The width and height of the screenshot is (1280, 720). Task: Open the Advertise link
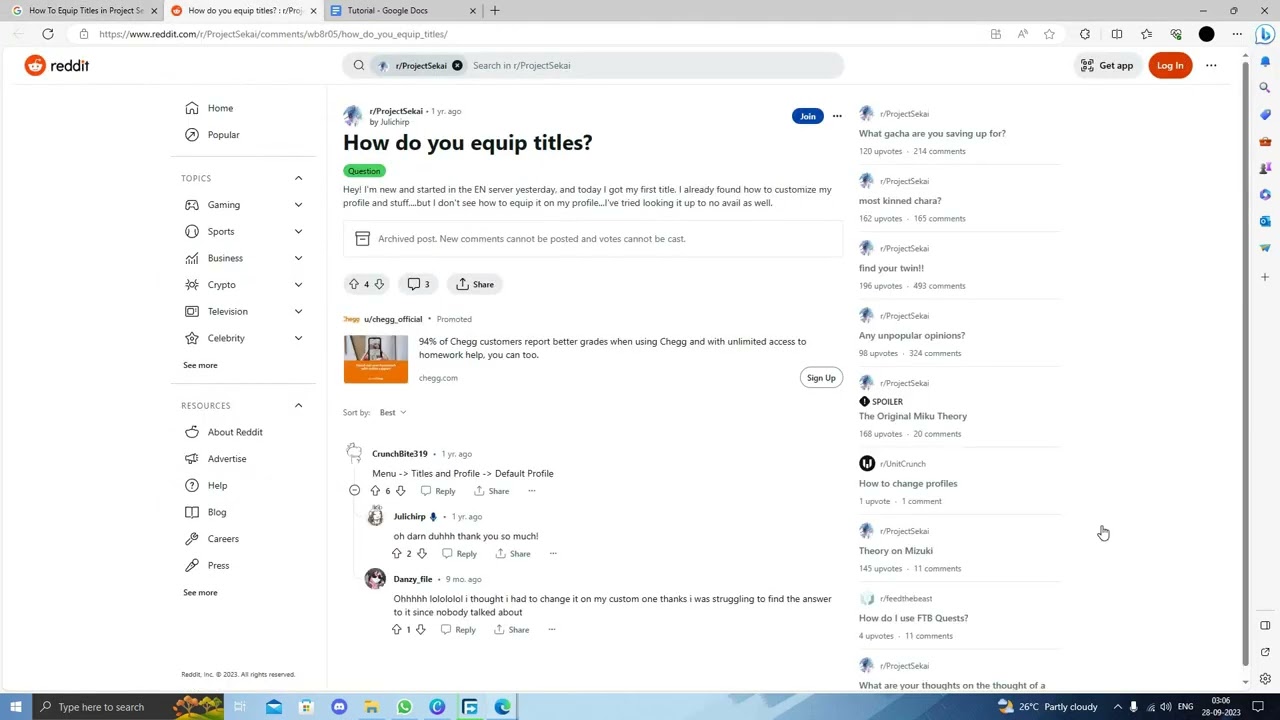(227, 458)
